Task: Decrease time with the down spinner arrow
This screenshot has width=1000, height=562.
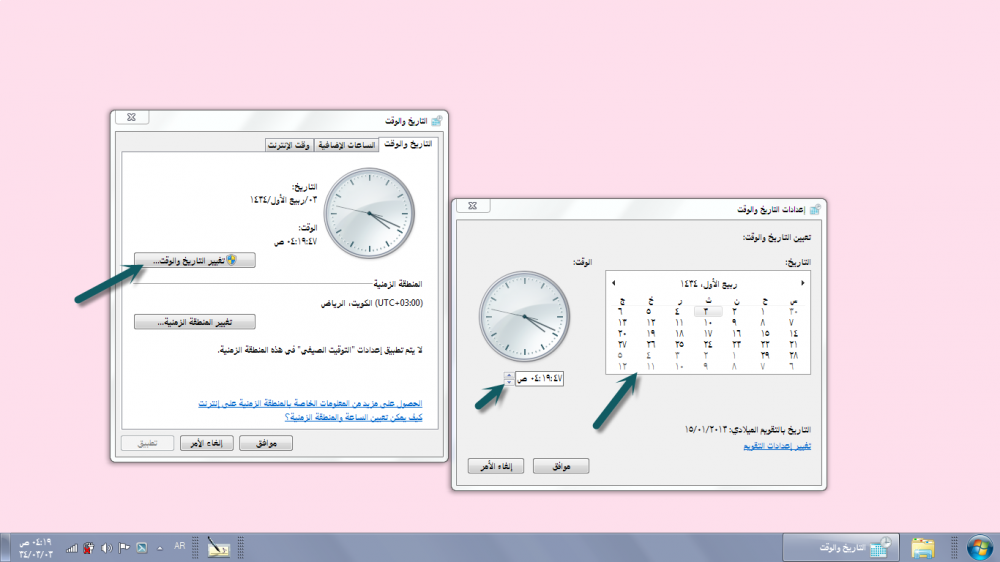Action: pyautogui.click(x=509, y=382)
